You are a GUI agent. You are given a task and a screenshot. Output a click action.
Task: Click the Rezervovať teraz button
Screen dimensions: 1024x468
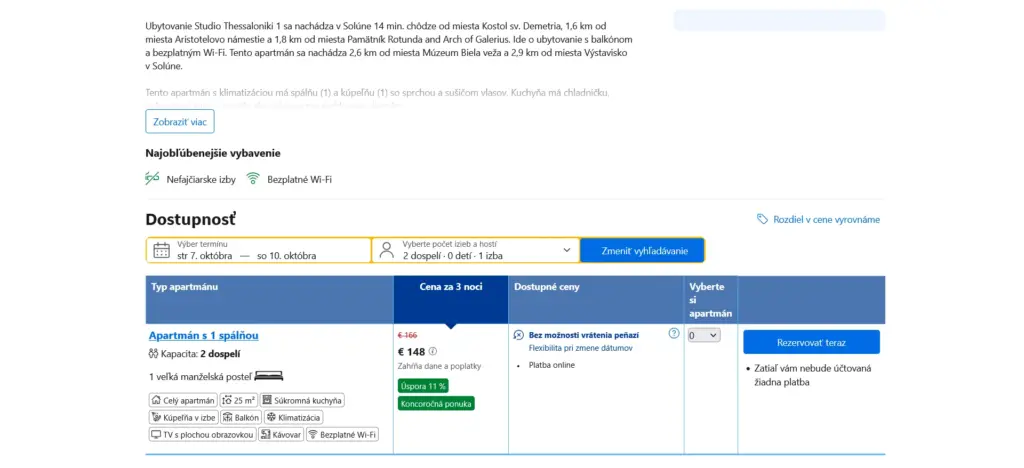[811, 342]
